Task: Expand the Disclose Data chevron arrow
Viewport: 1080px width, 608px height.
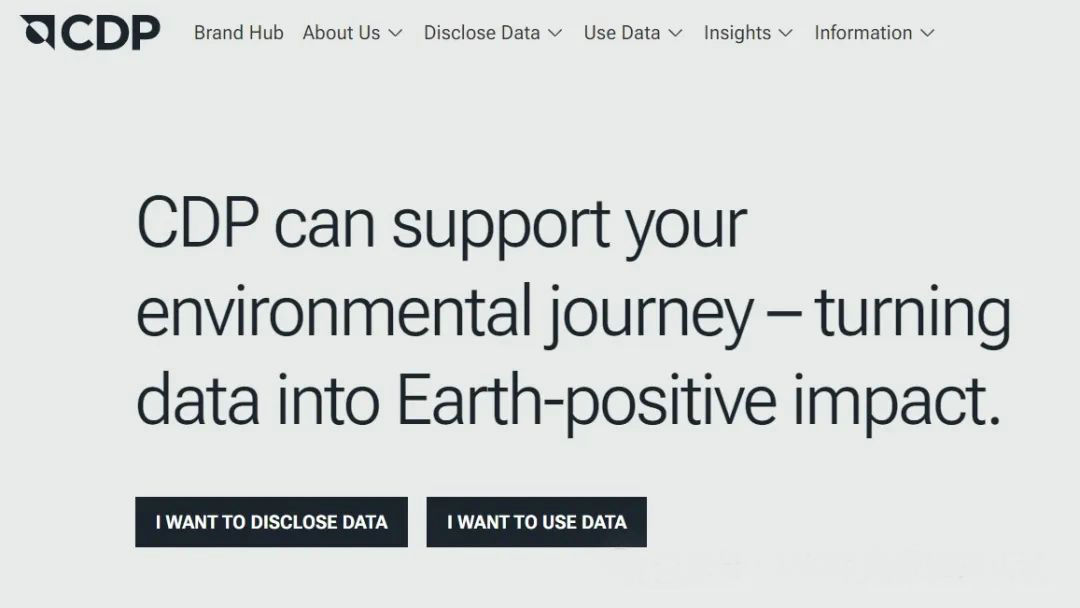Action: click(x=555, y=33)
